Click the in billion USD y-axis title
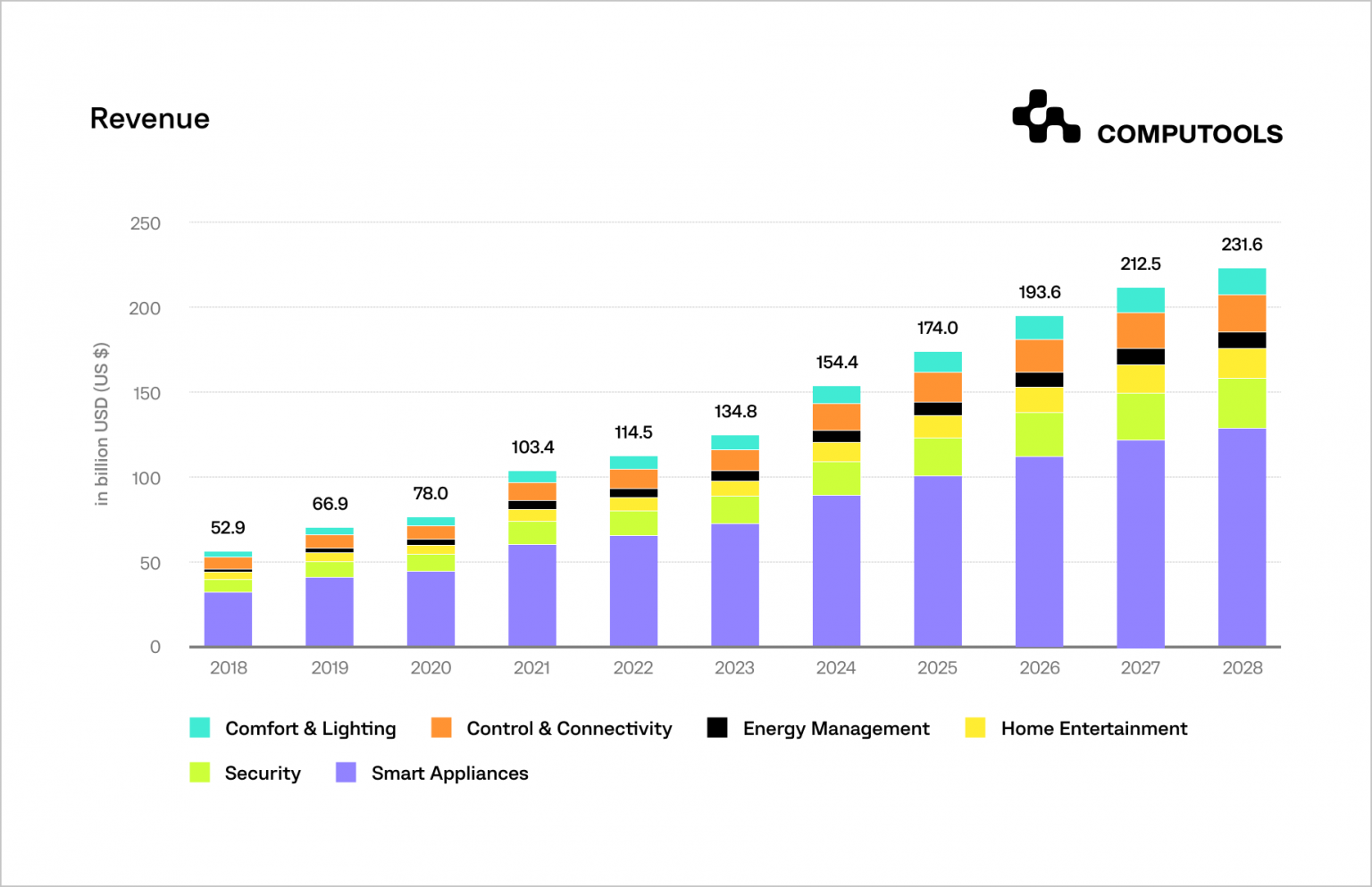1372x887 pixels. tap(101, 423)
